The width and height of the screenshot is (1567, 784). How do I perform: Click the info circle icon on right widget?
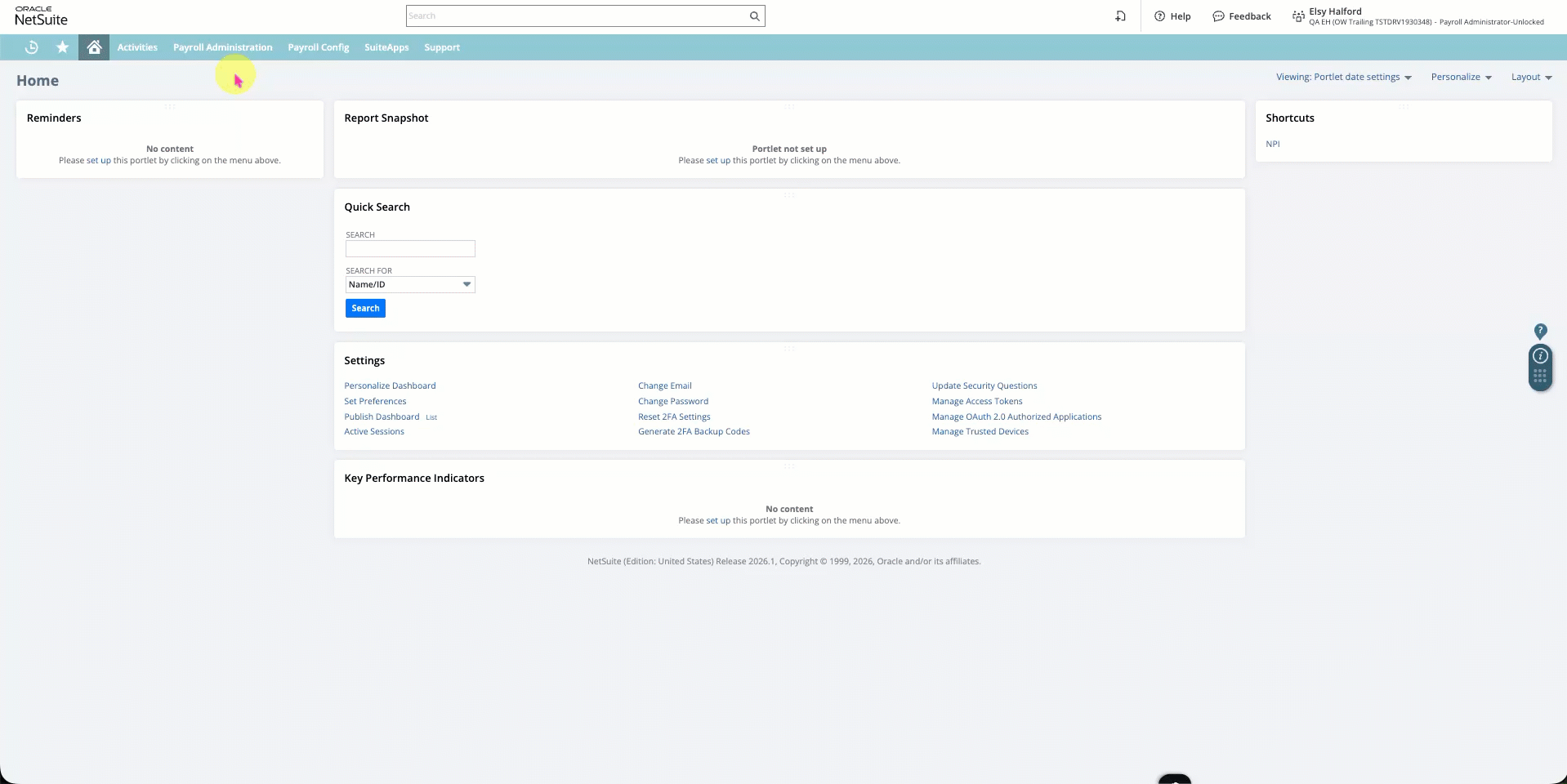click(1540, 356)
